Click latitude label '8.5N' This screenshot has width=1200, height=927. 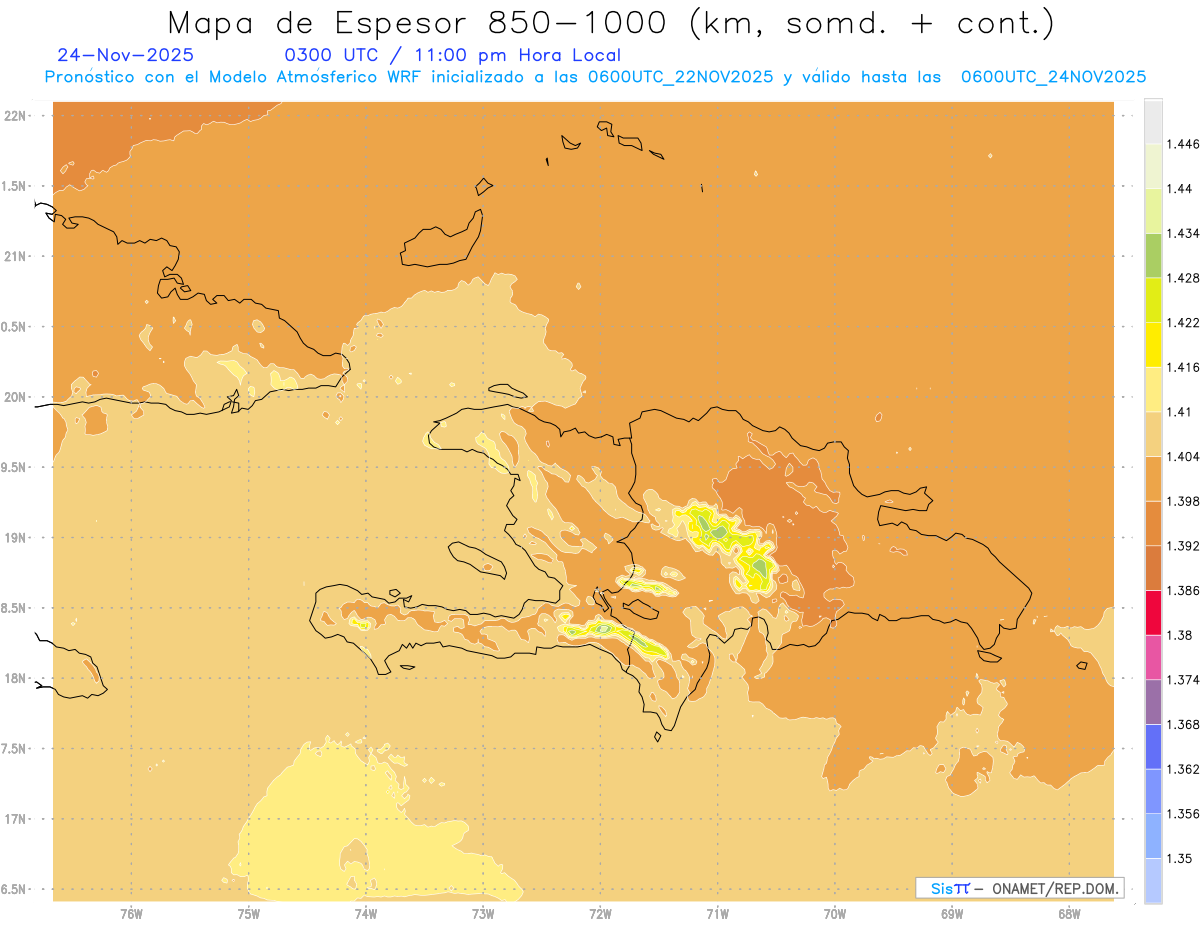[x=16, y=608]
